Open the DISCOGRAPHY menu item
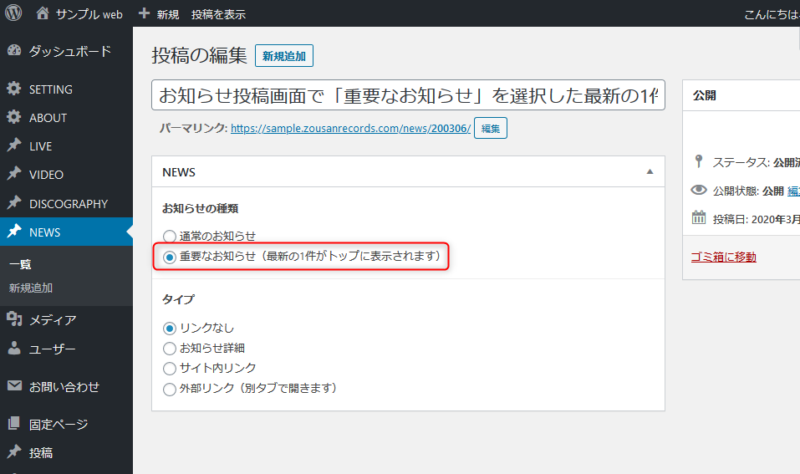Viewport: 800px width, 474px height. coord(68,204)
